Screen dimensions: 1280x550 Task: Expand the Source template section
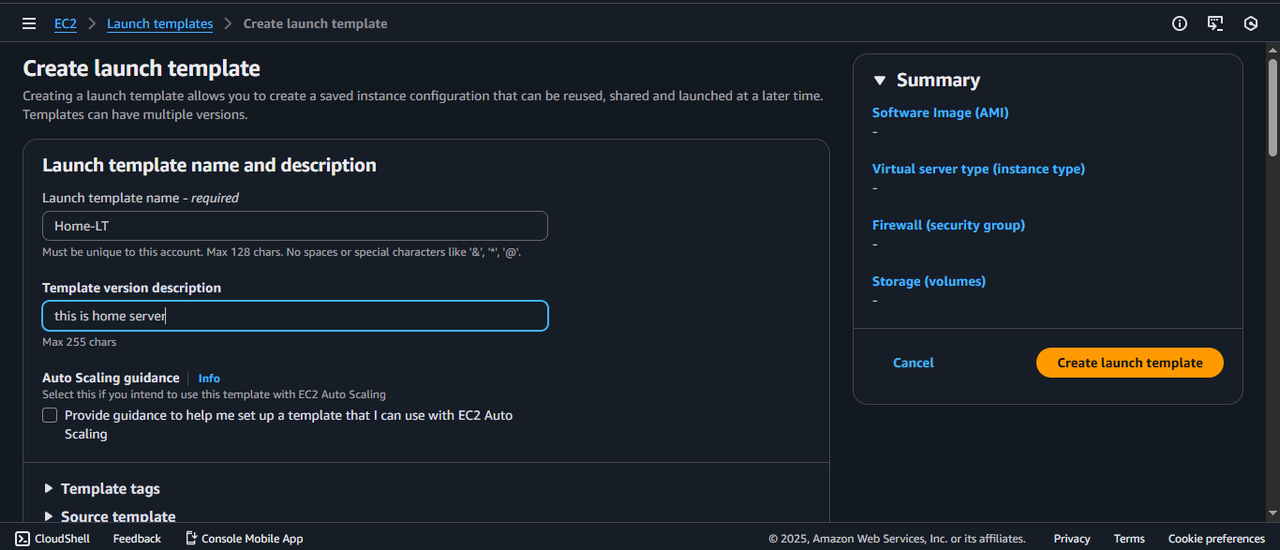coord(109,516)
